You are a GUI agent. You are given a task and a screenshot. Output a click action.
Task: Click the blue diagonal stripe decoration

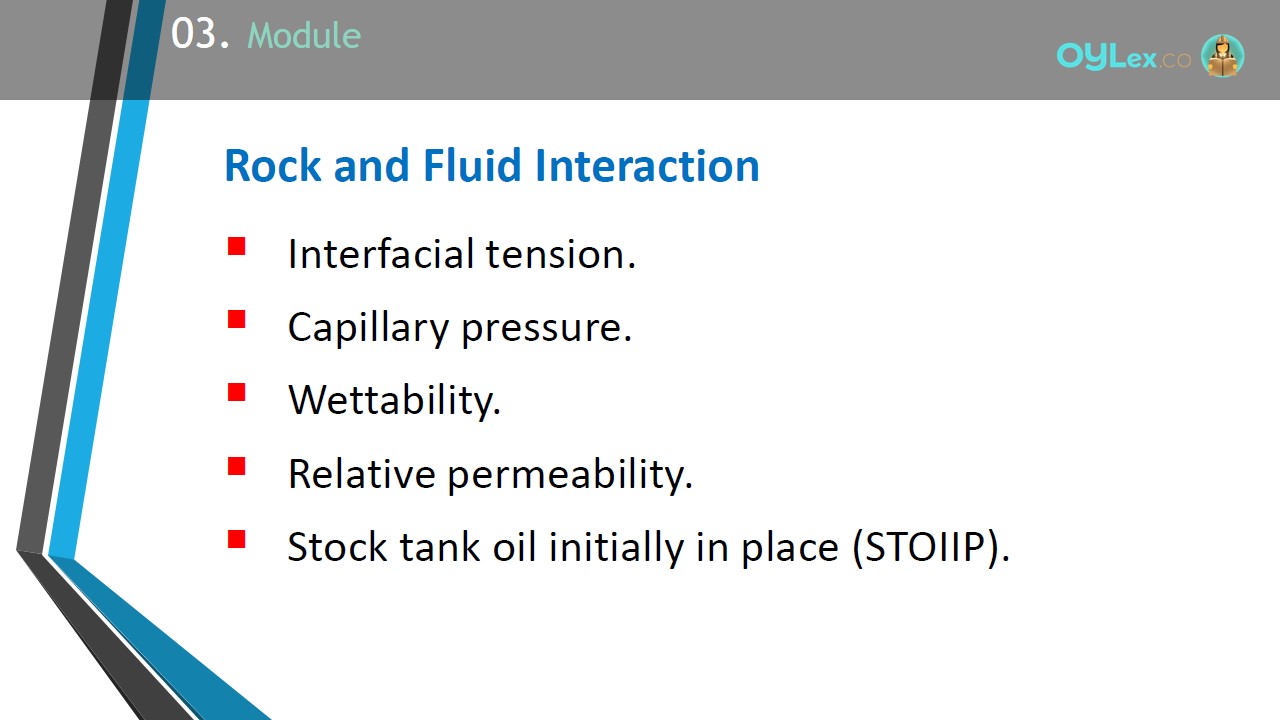tap(105, 300)
